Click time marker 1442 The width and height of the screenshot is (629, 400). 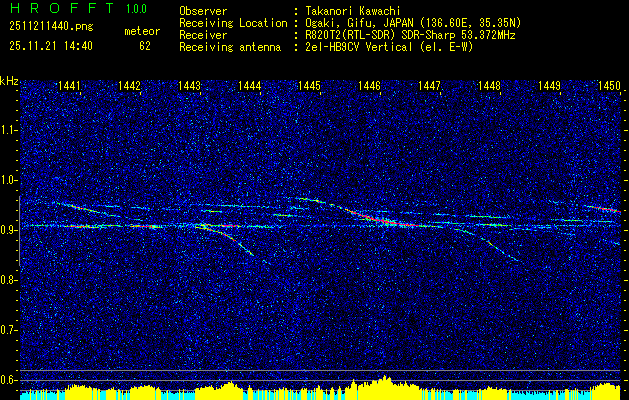(x=129, y=86)
